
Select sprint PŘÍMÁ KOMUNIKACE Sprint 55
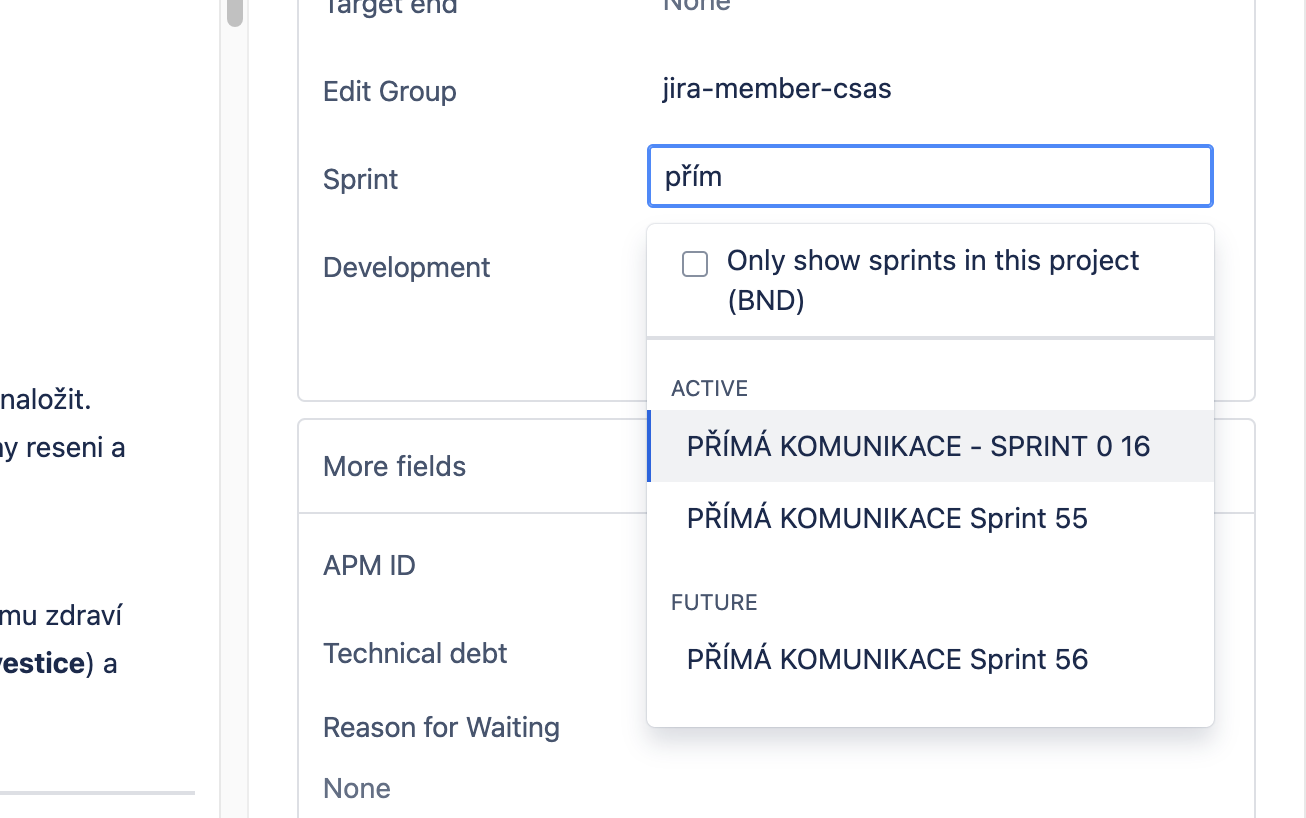tap(889, 518)
